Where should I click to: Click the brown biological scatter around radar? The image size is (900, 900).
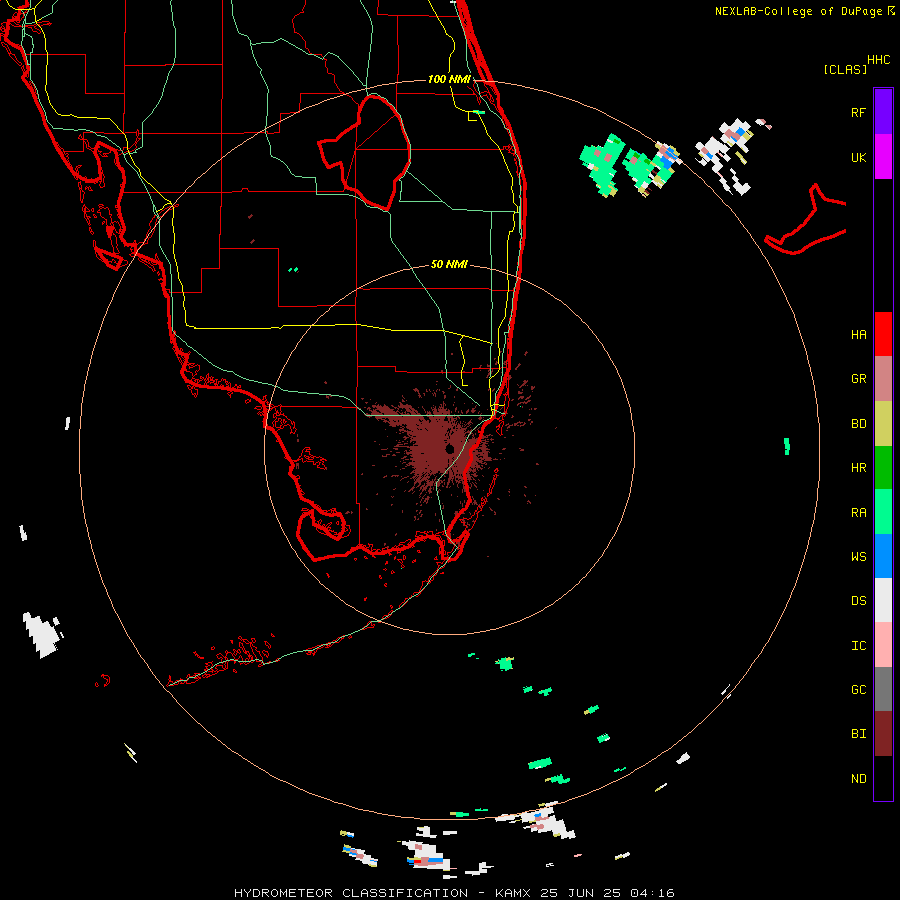pyautogui.click(x=436, y=445)
